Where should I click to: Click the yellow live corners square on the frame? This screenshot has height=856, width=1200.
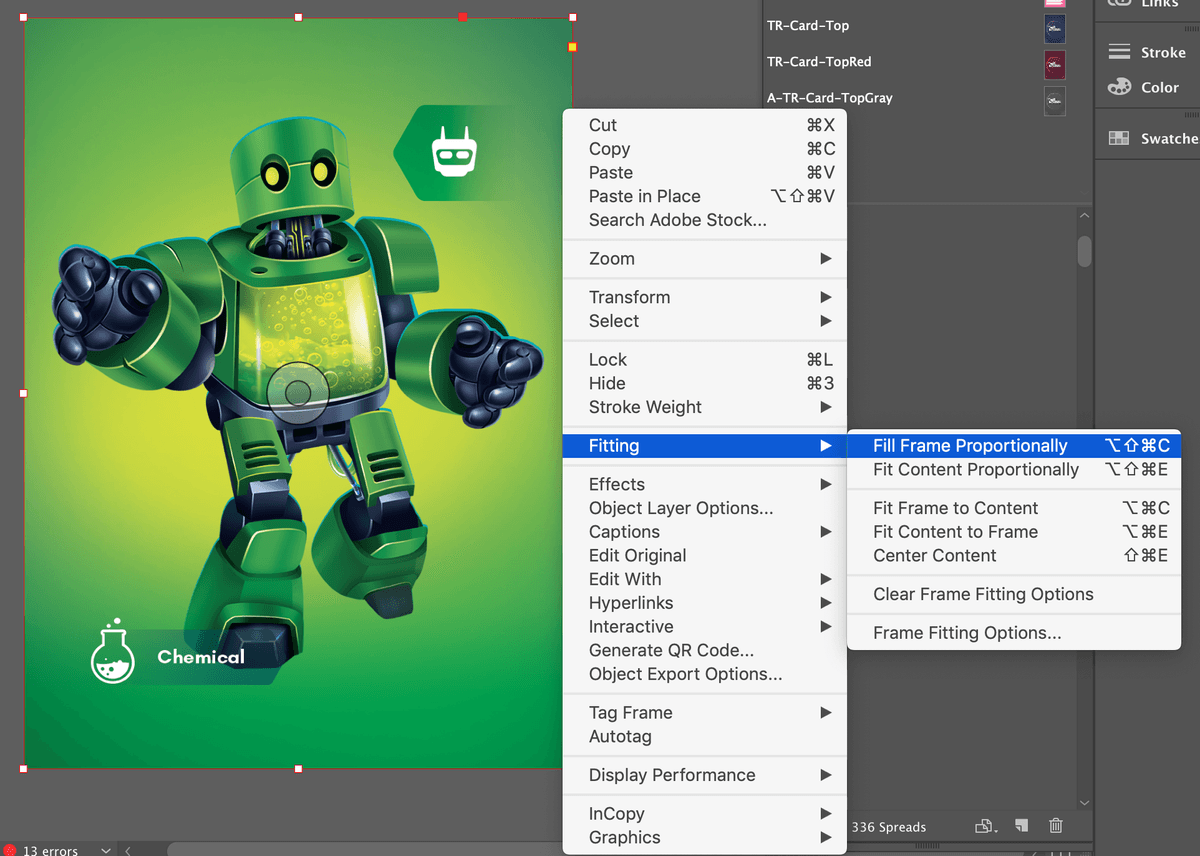(x=572, y=47)
